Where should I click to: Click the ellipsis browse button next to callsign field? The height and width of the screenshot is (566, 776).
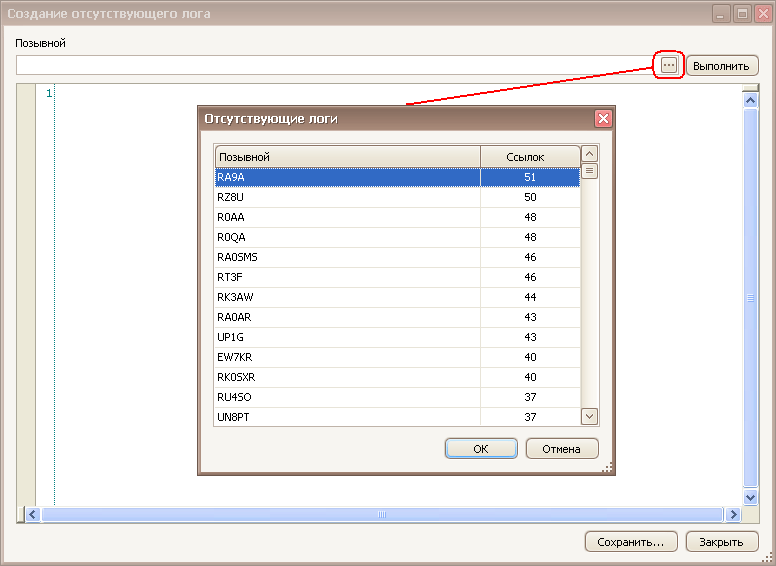coord(669,65)
